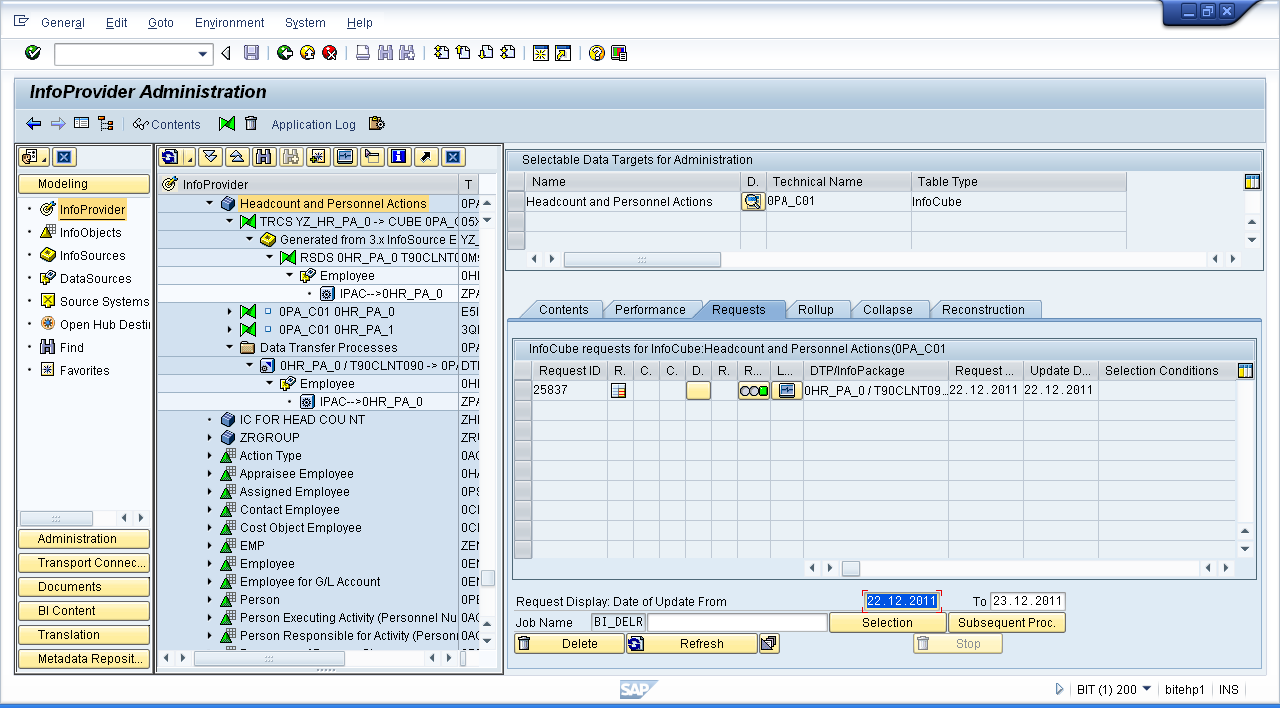The image size is (1280, 708).
Task: Click the display icon for Headcount and Personnel Actions target
Action: pos(752,201)
